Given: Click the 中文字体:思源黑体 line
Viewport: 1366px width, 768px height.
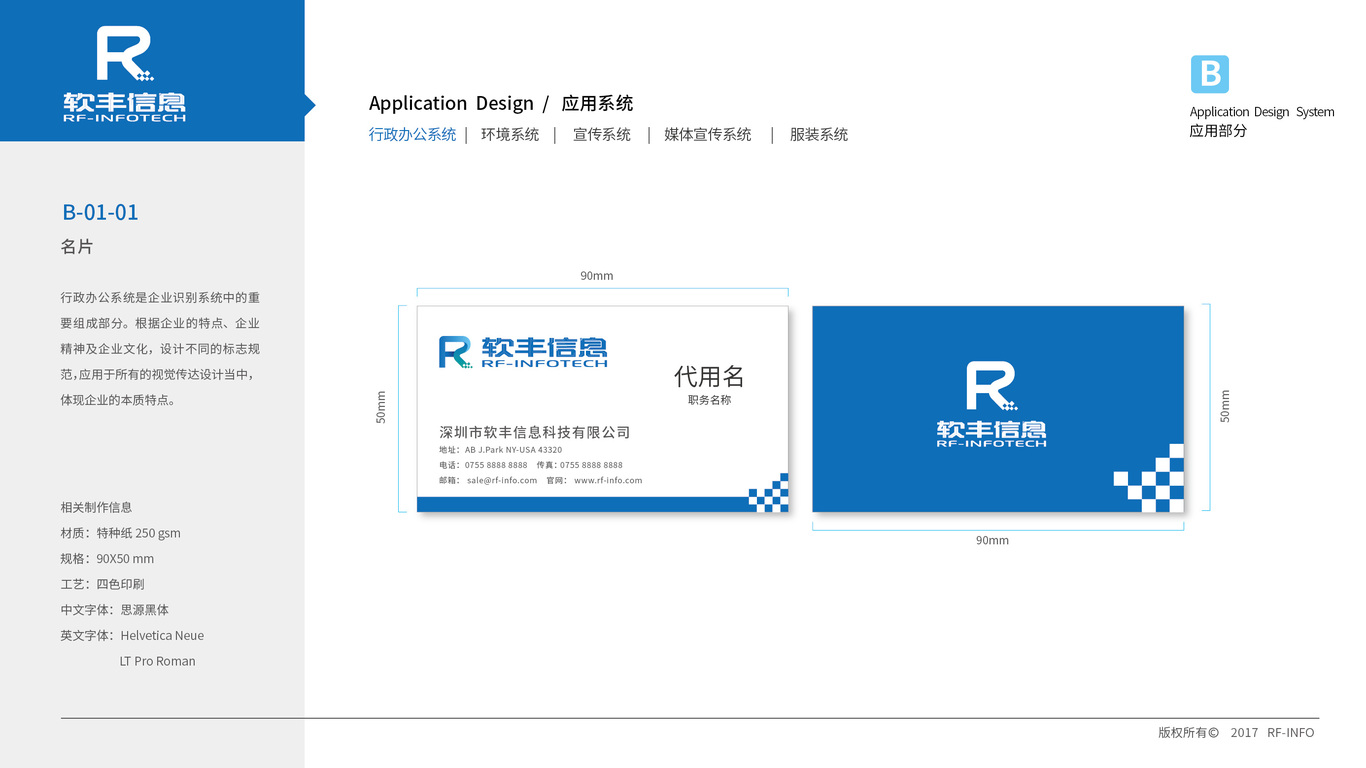Looking at the screenshot, I should click(x=115, y=610).
